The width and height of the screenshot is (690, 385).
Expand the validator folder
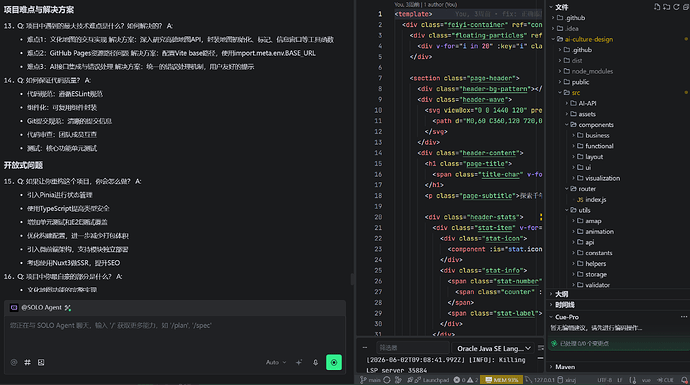(x=618, y=285)
